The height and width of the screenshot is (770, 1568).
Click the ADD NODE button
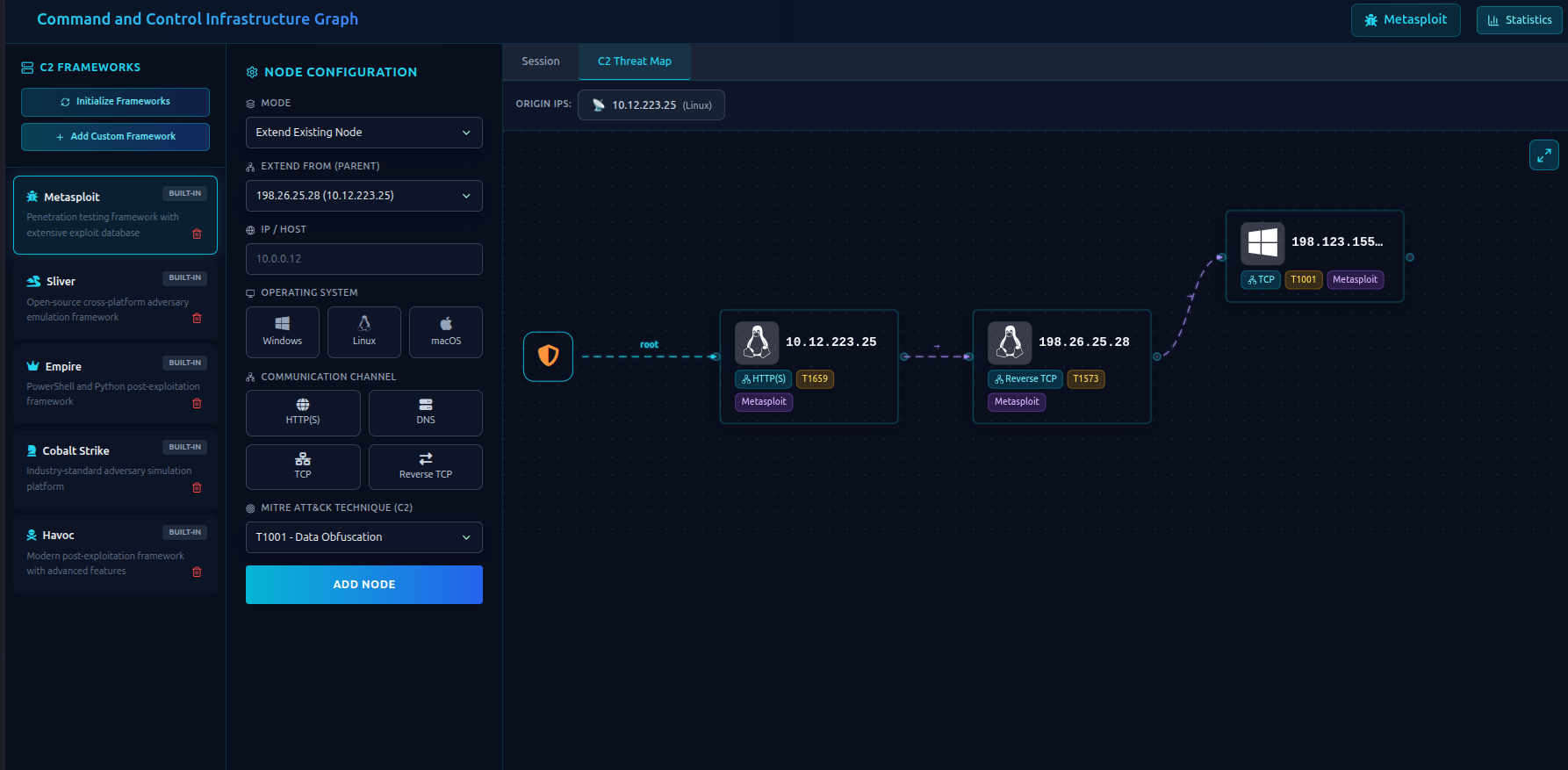[364, 585]
